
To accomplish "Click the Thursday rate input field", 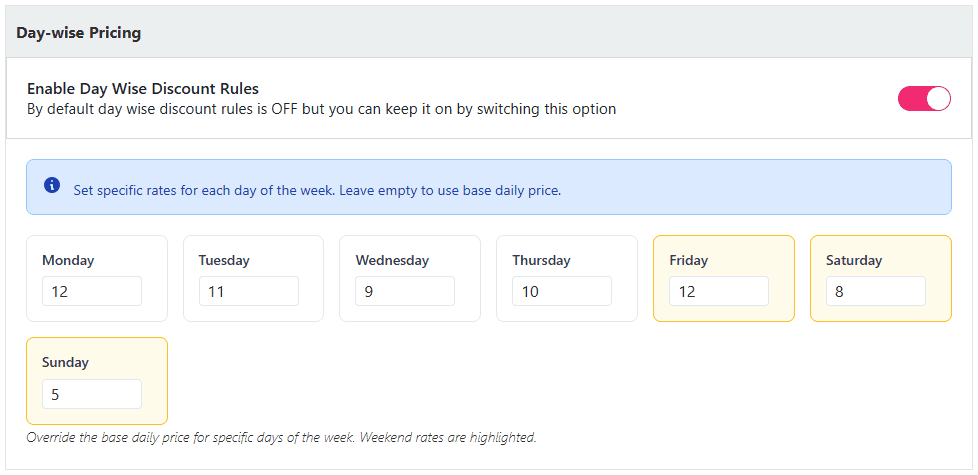I will (x=562, y=291).
